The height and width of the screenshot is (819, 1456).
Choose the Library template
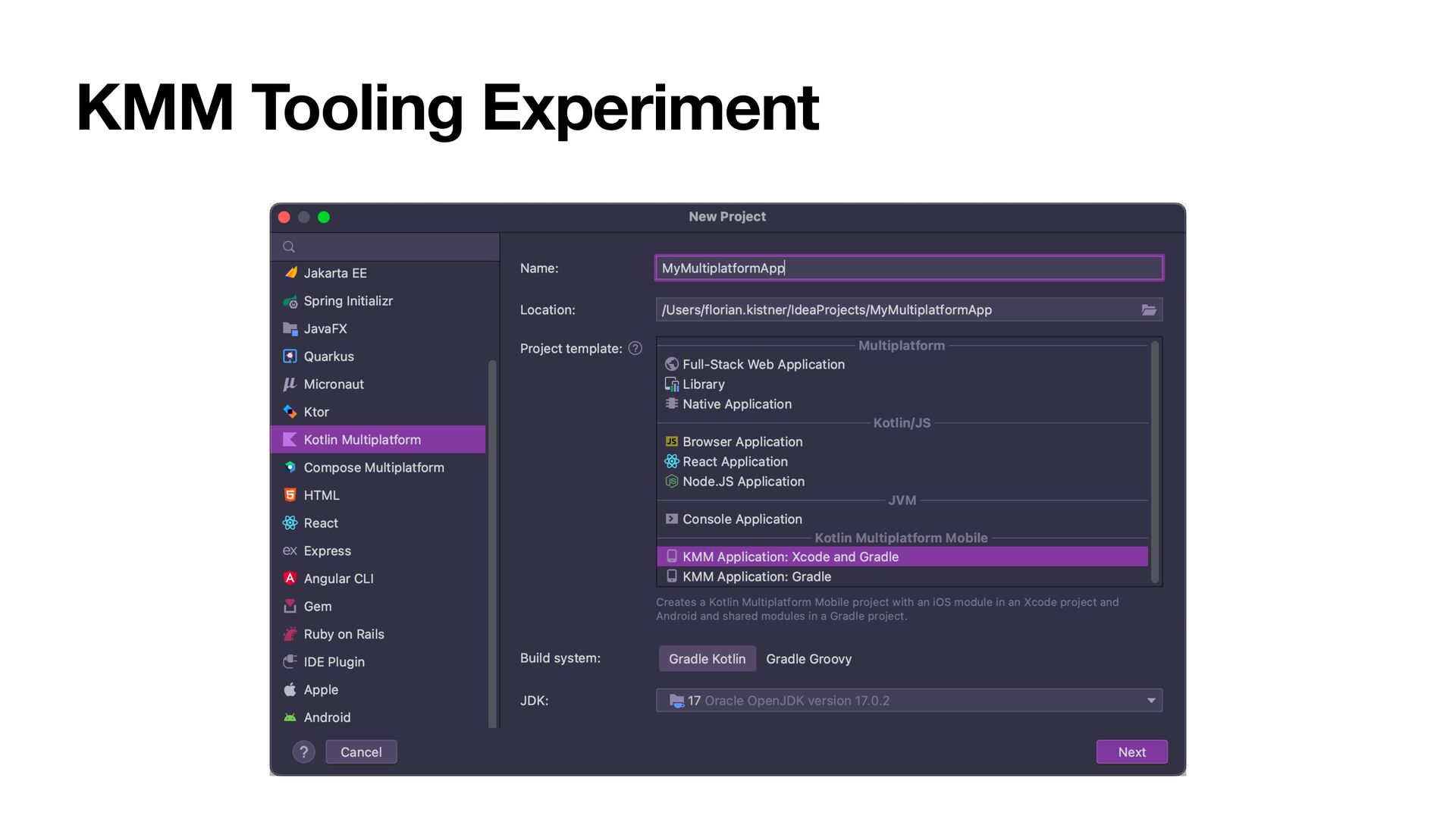coord(902,384)
